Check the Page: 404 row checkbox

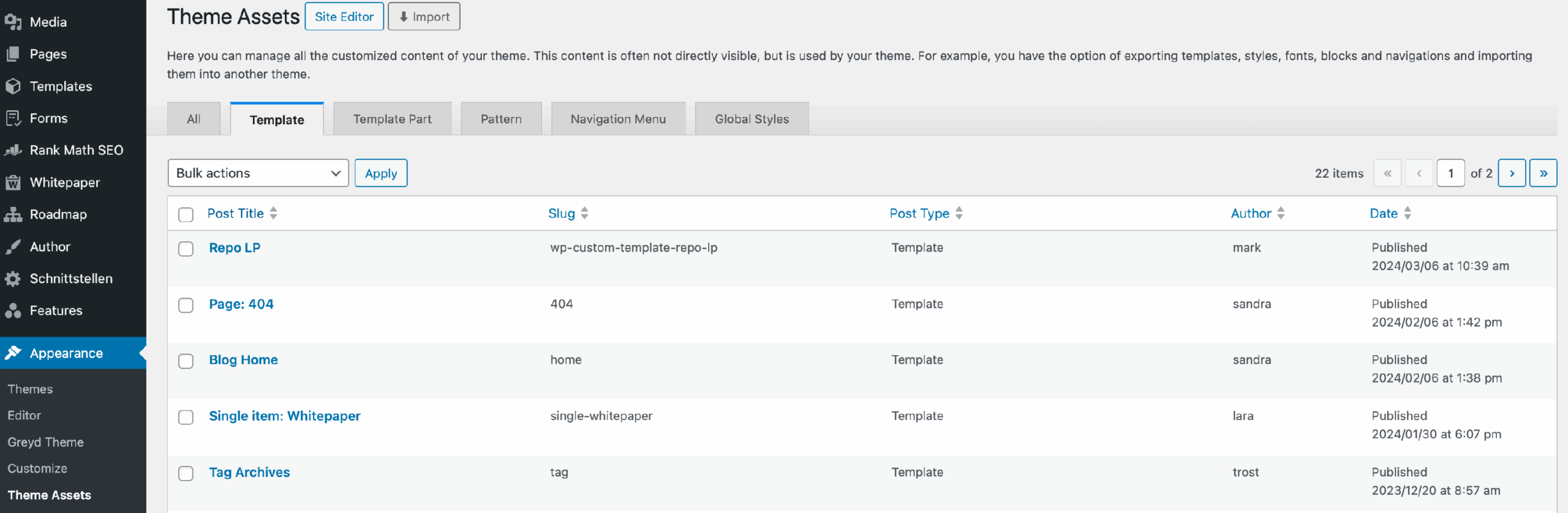click(x=186, y=305)
